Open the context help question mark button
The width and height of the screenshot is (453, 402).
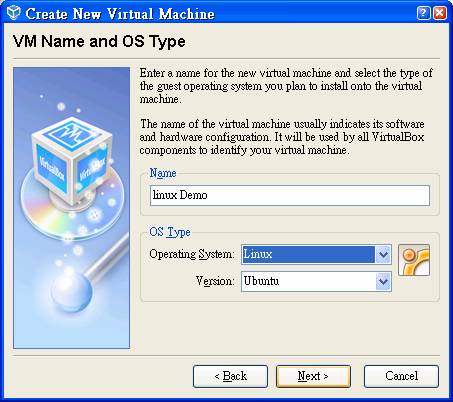[423, 13]
